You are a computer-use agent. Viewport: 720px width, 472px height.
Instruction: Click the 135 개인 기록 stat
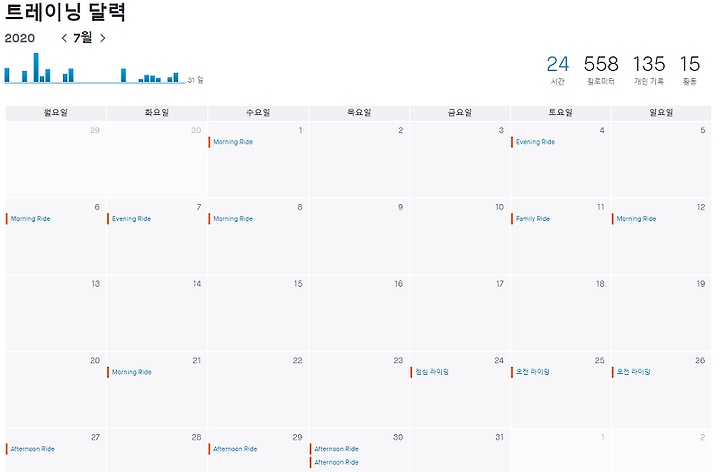649,70
